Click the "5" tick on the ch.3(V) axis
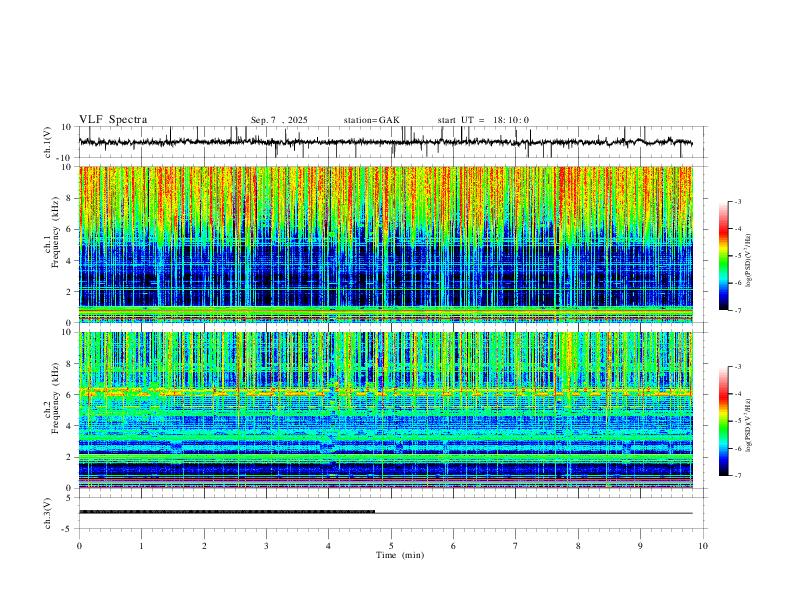 pos(70,498)
